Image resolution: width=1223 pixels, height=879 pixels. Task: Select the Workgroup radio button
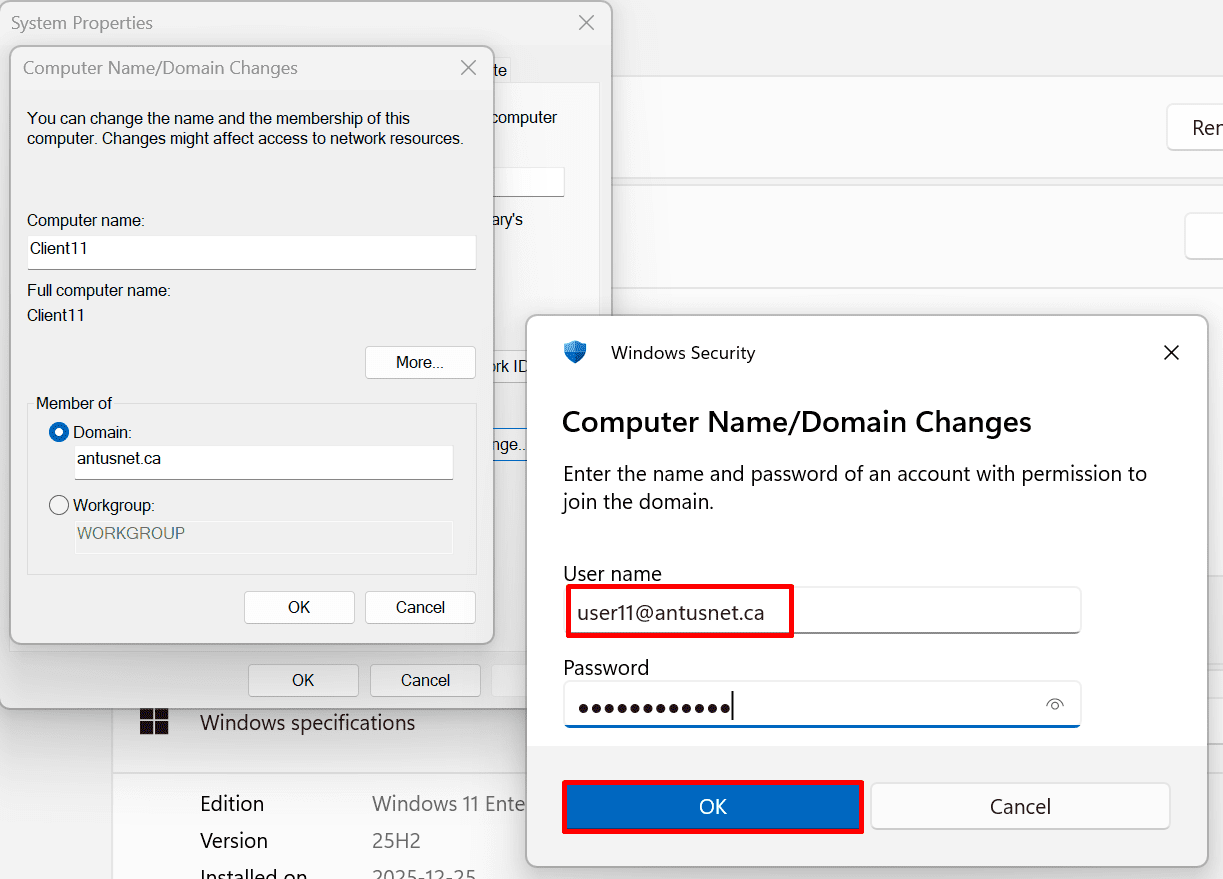click(x=59, y=506)
